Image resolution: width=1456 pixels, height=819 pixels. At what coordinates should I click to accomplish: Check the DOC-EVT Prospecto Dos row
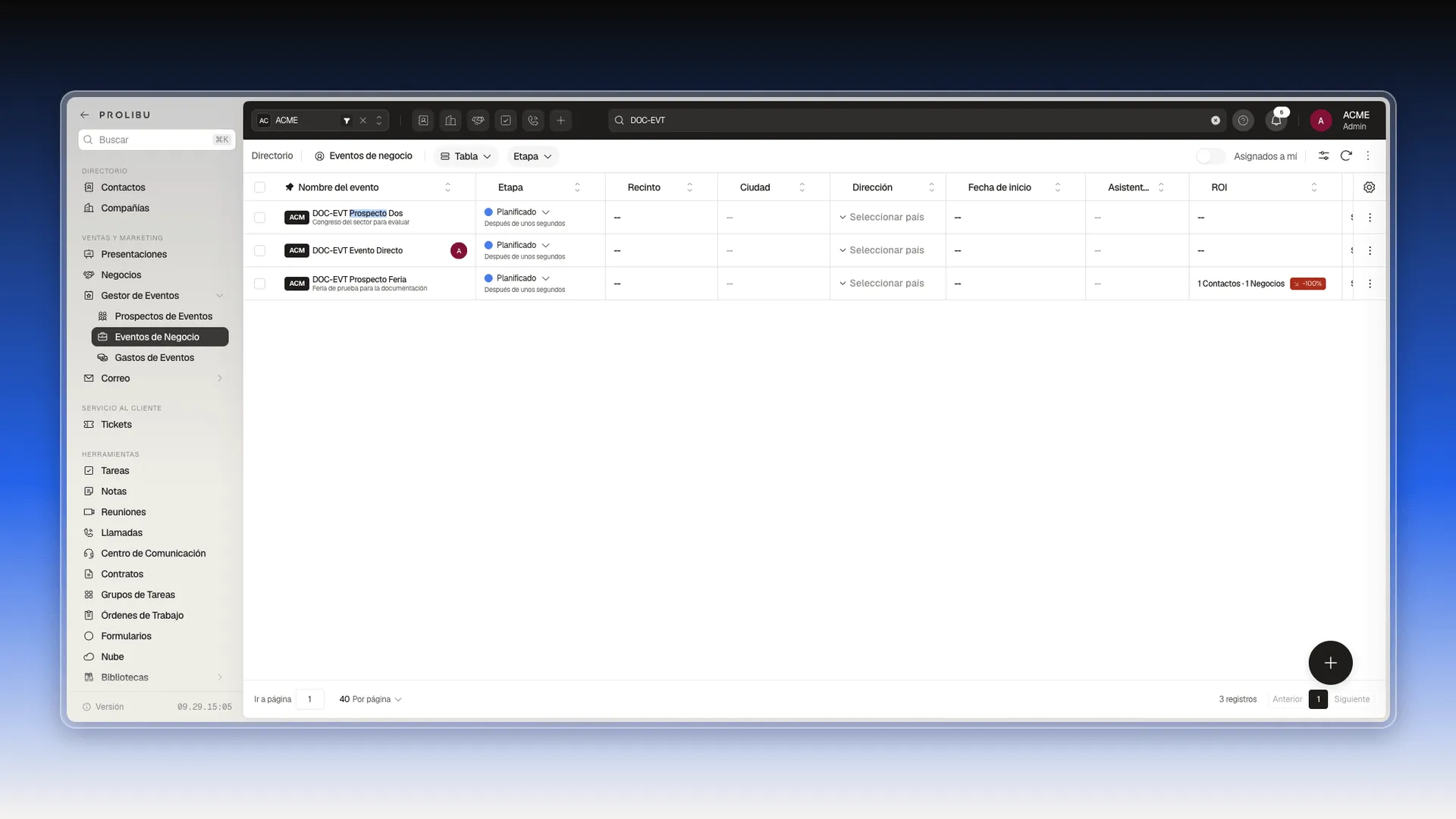259,218
